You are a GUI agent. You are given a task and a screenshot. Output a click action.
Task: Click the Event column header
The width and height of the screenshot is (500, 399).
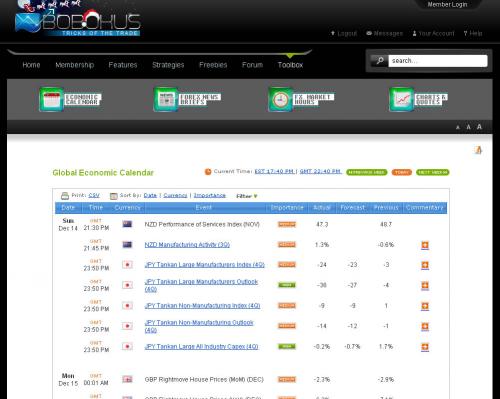(204, 208)
